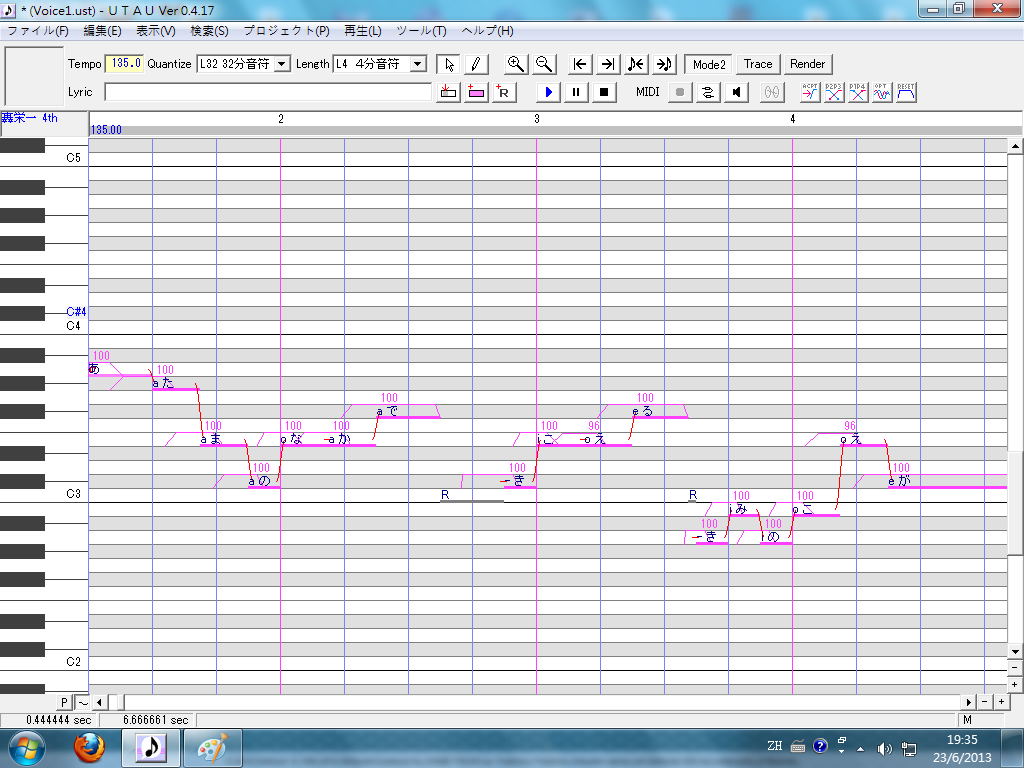
Task: Toggle the speaker mute icon
Action: tap(736, 92)
